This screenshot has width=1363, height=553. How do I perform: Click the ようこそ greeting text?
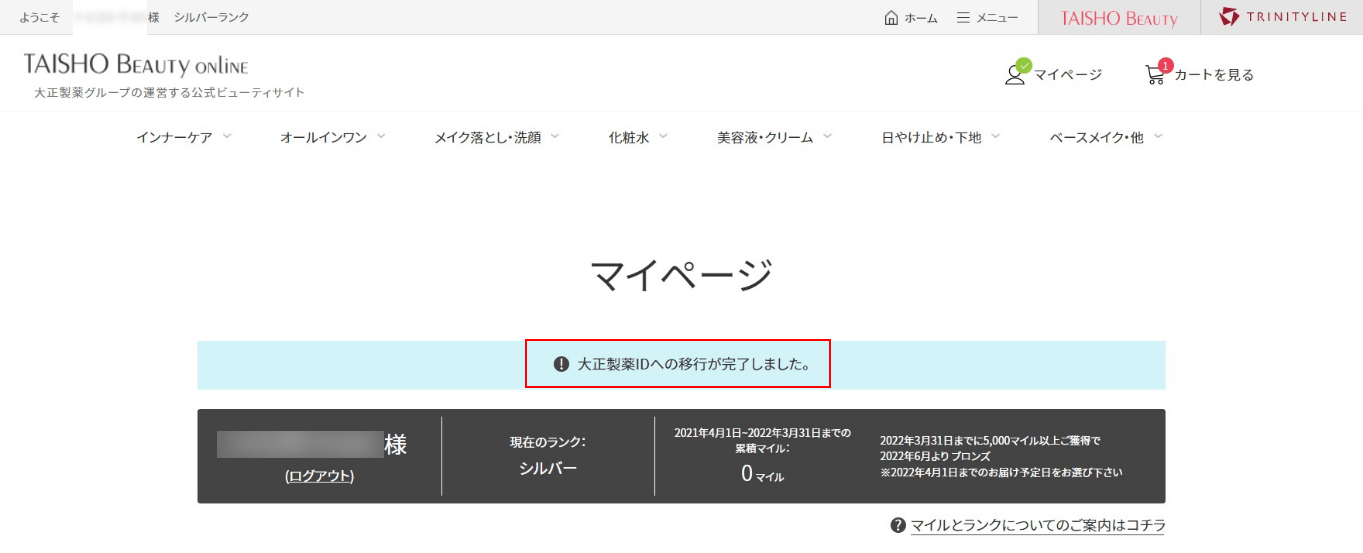tap(39, 18)
